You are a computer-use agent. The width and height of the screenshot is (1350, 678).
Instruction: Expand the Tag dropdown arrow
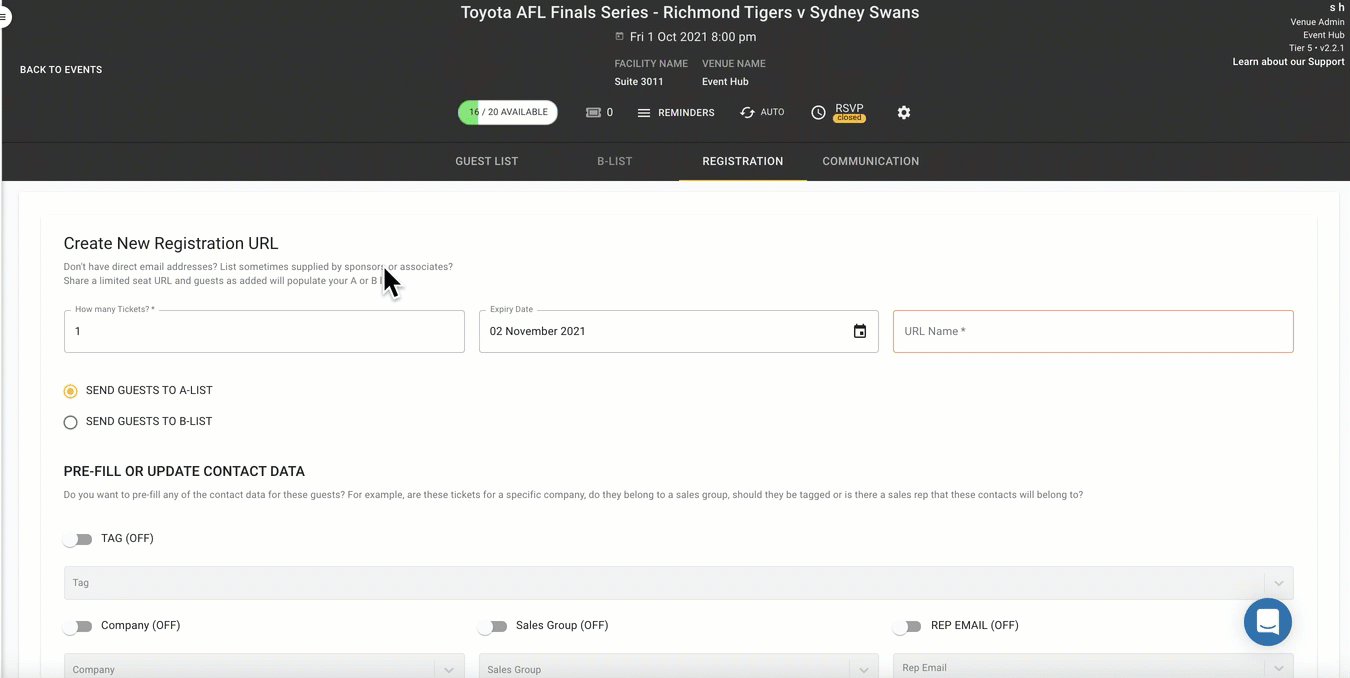[x=1279, y=583]
